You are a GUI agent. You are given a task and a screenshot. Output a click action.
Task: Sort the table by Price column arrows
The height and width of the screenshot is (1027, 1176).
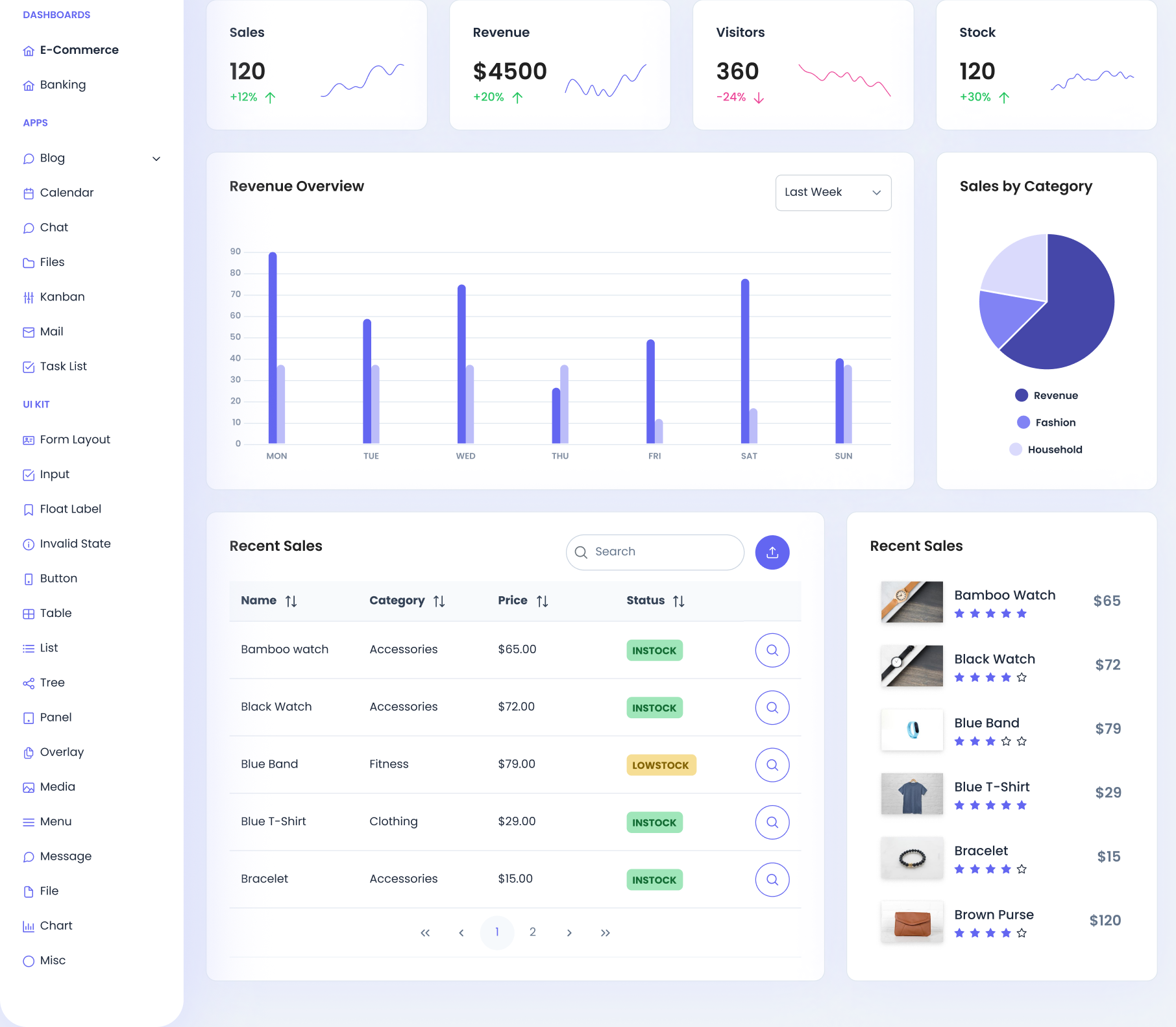tap(543, 600)
